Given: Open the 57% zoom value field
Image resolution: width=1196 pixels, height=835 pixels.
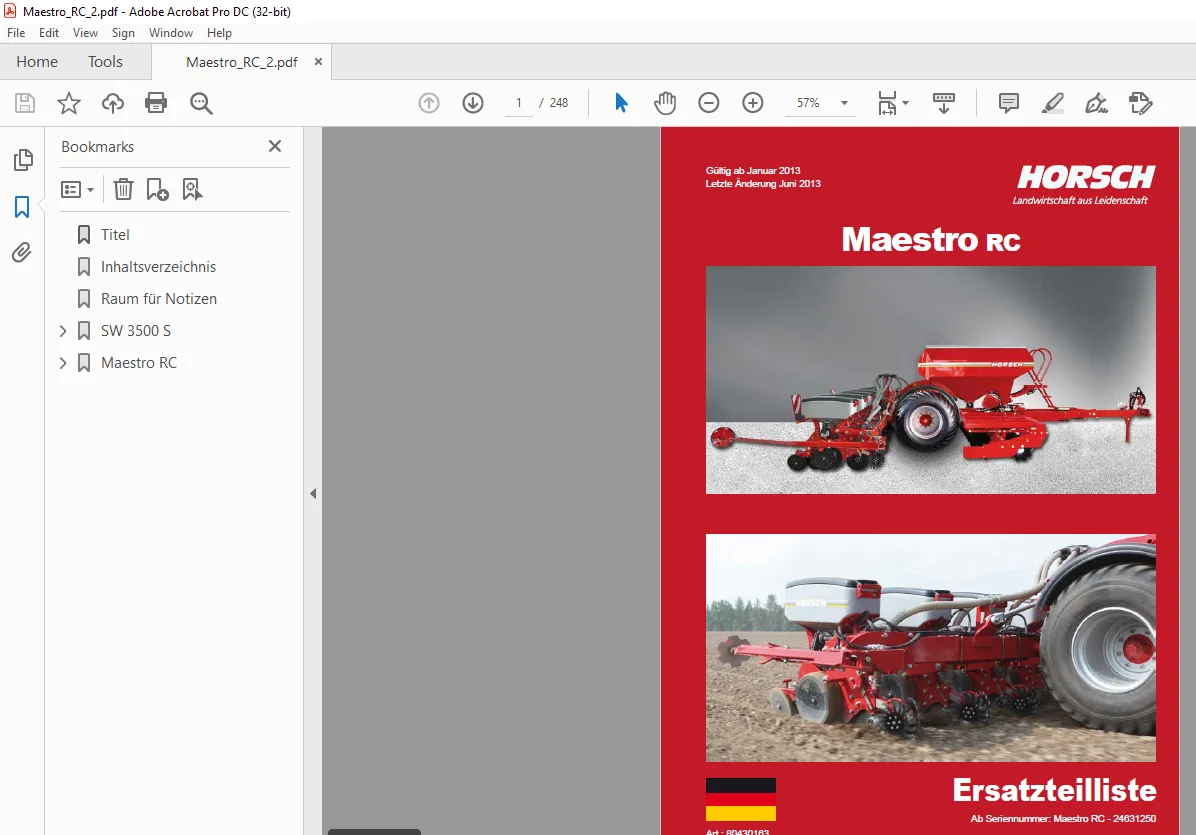Looking at the screenshot, I should pos(809,103).
